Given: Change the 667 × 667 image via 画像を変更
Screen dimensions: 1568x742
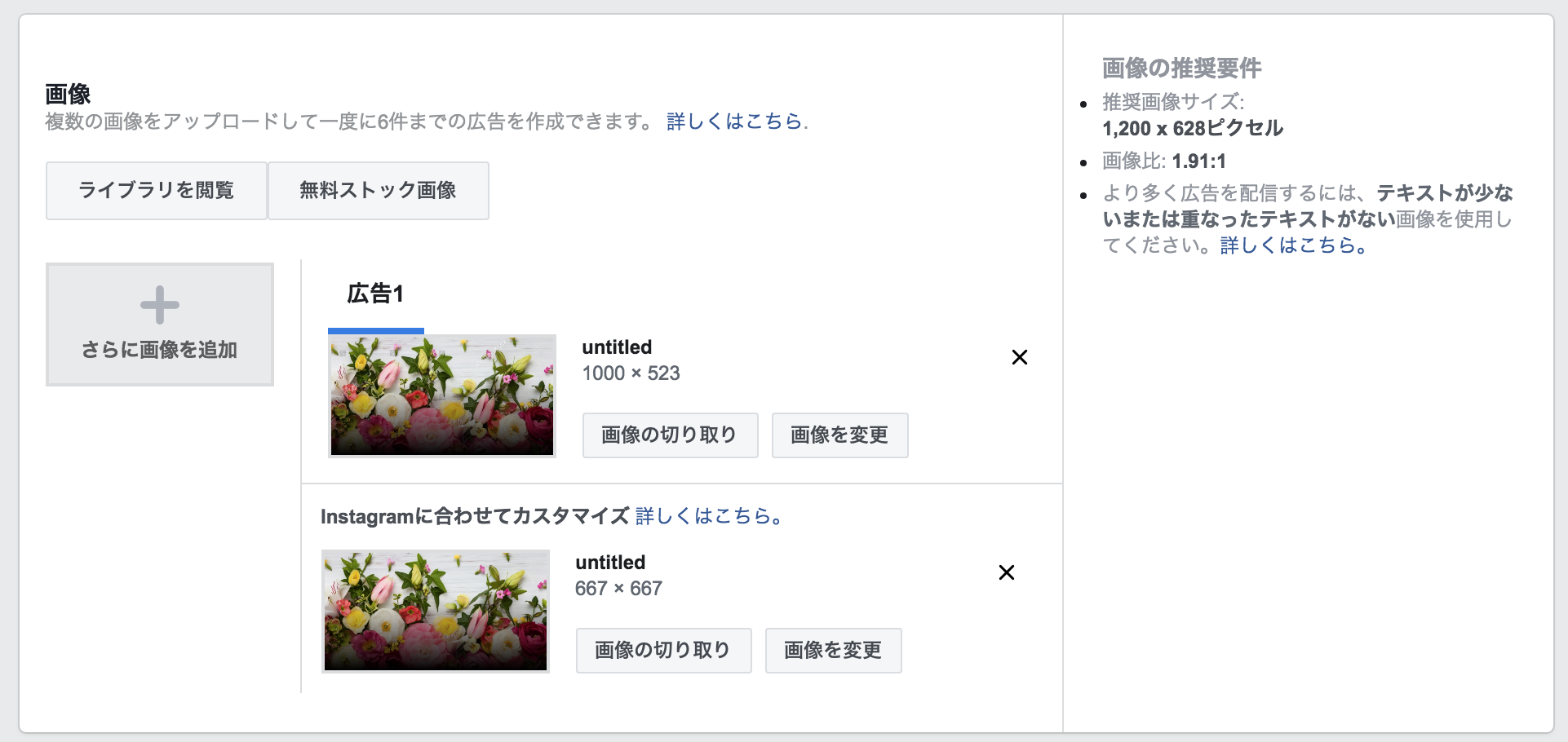Looking at the screenshot, I should coord(833,651).
